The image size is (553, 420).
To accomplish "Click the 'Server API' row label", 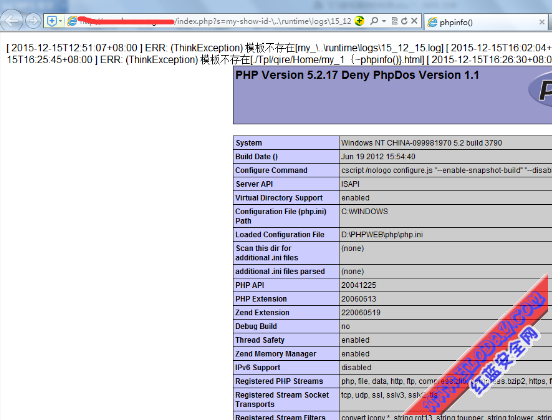I will pos(254,184).
